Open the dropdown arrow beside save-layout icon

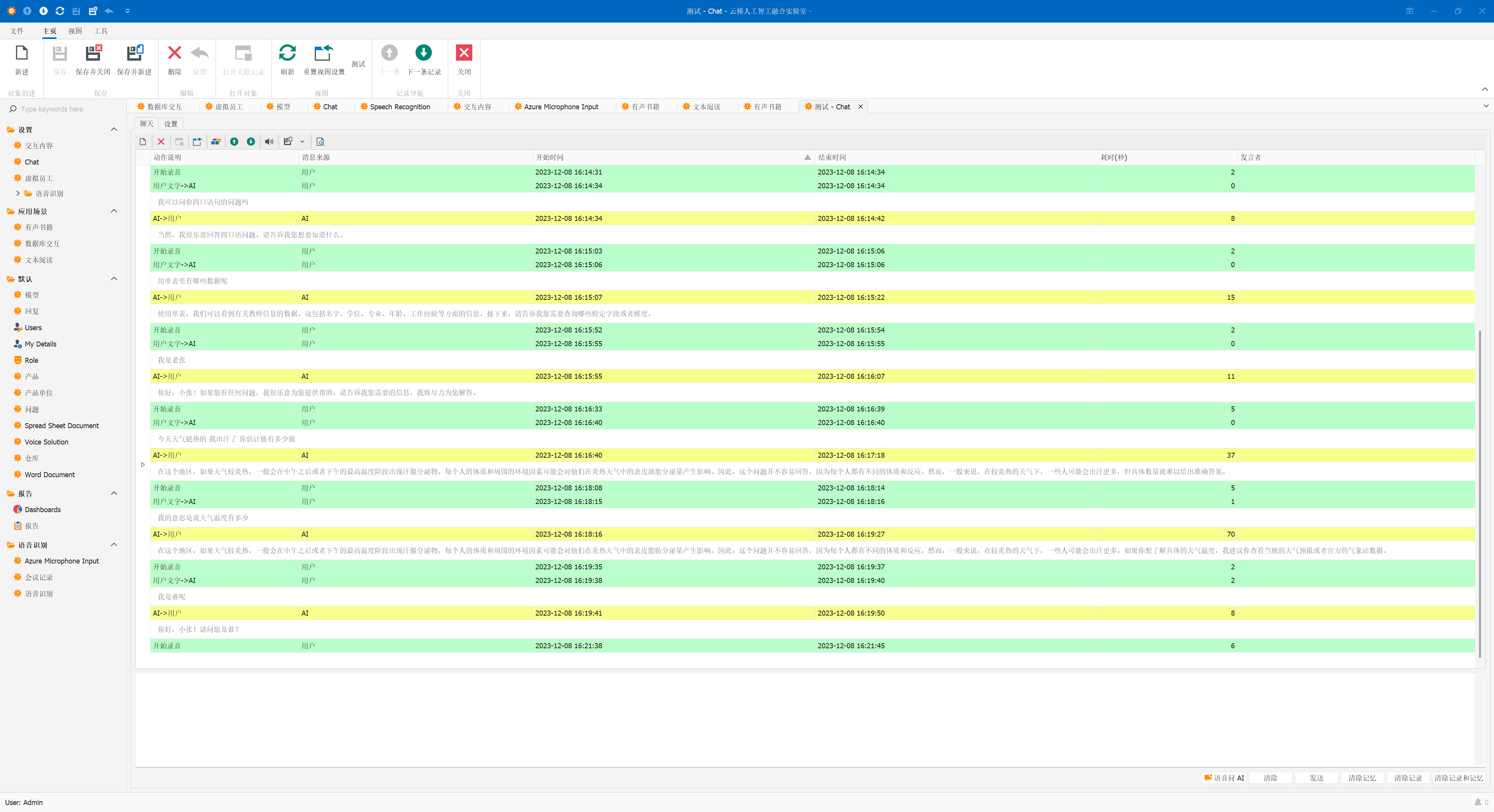pos(302,142)
